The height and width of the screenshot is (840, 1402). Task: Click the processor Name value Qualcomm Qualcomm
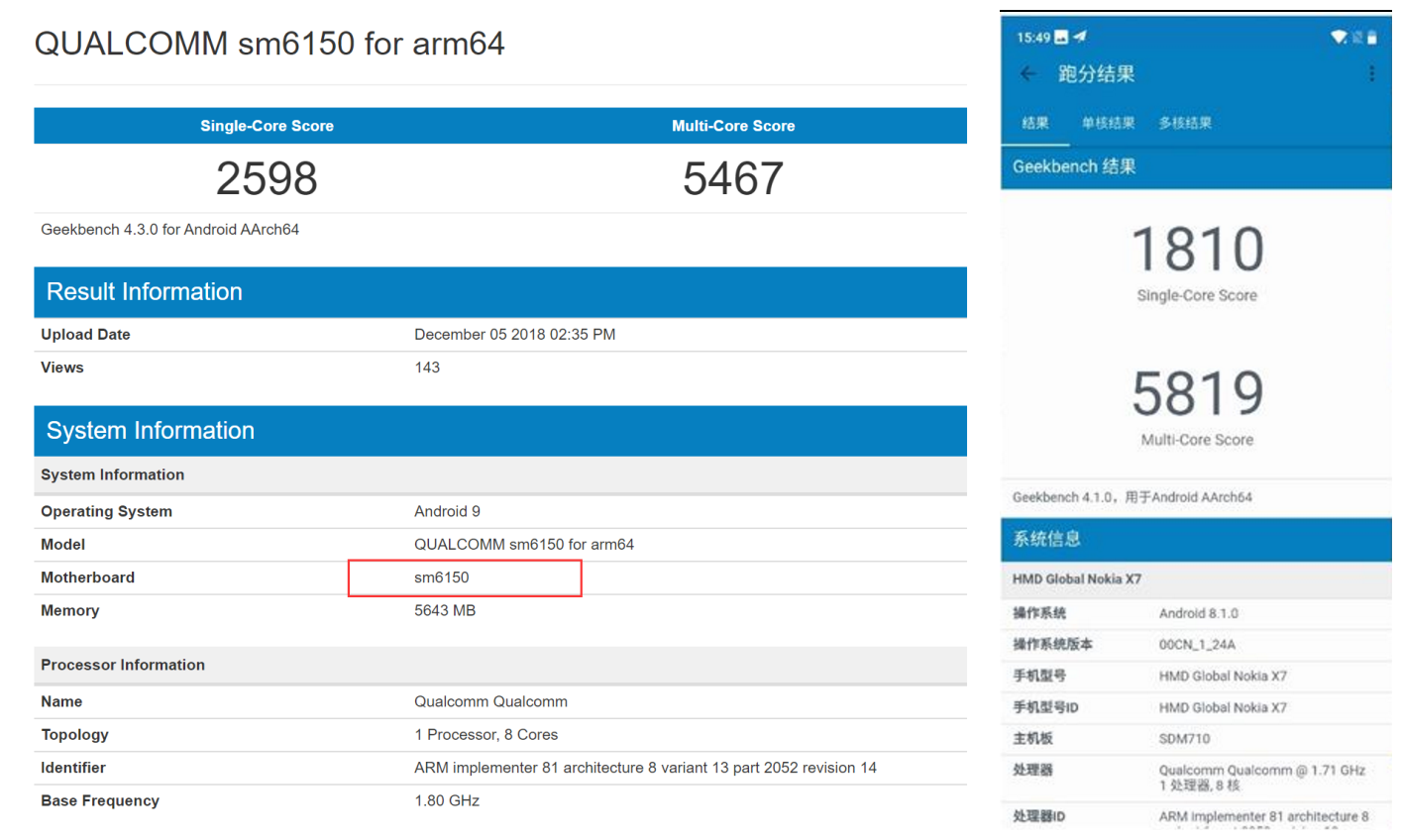[490, 702]
